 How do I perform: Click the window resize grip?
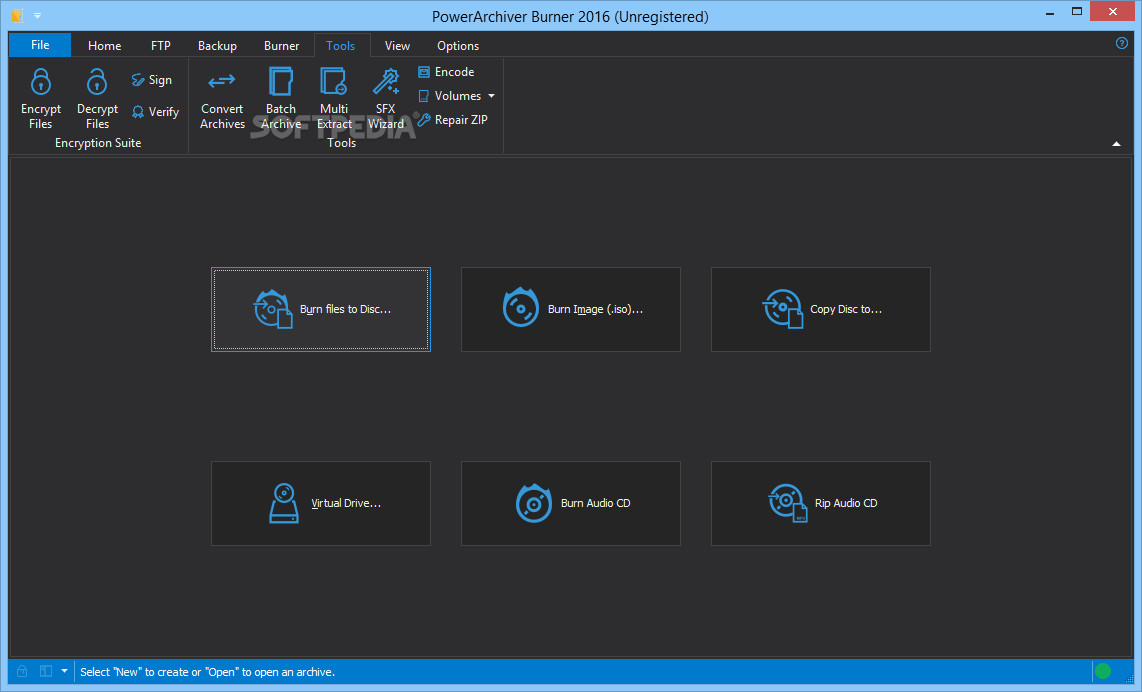1130,678
